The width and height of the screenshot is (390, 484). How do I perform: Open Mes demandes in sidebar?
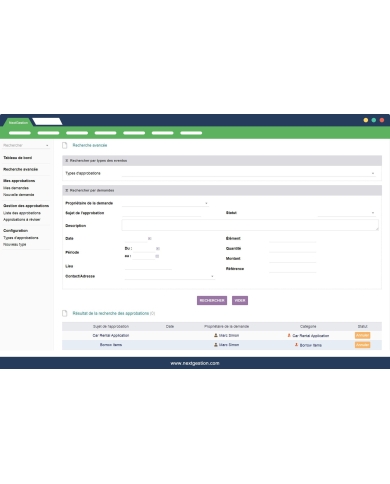tap(16, 188)
